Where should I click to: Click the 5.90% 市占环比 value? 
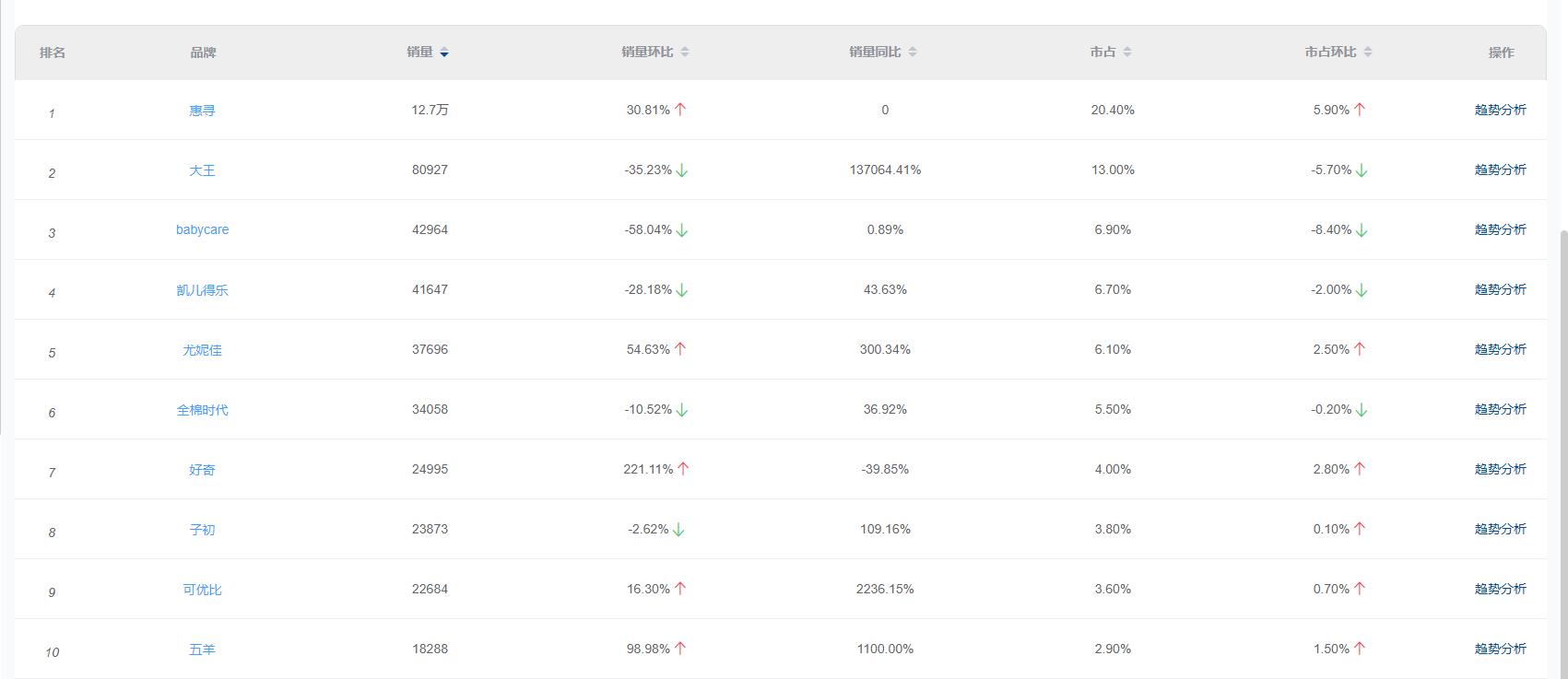coord(1331,110)
